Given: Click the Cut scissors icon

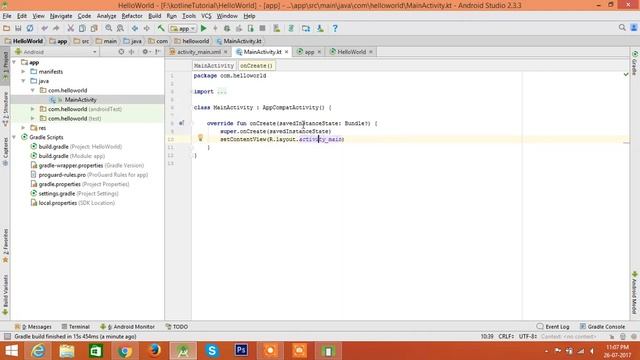Looking at the screenshot, I should [70, 28].
